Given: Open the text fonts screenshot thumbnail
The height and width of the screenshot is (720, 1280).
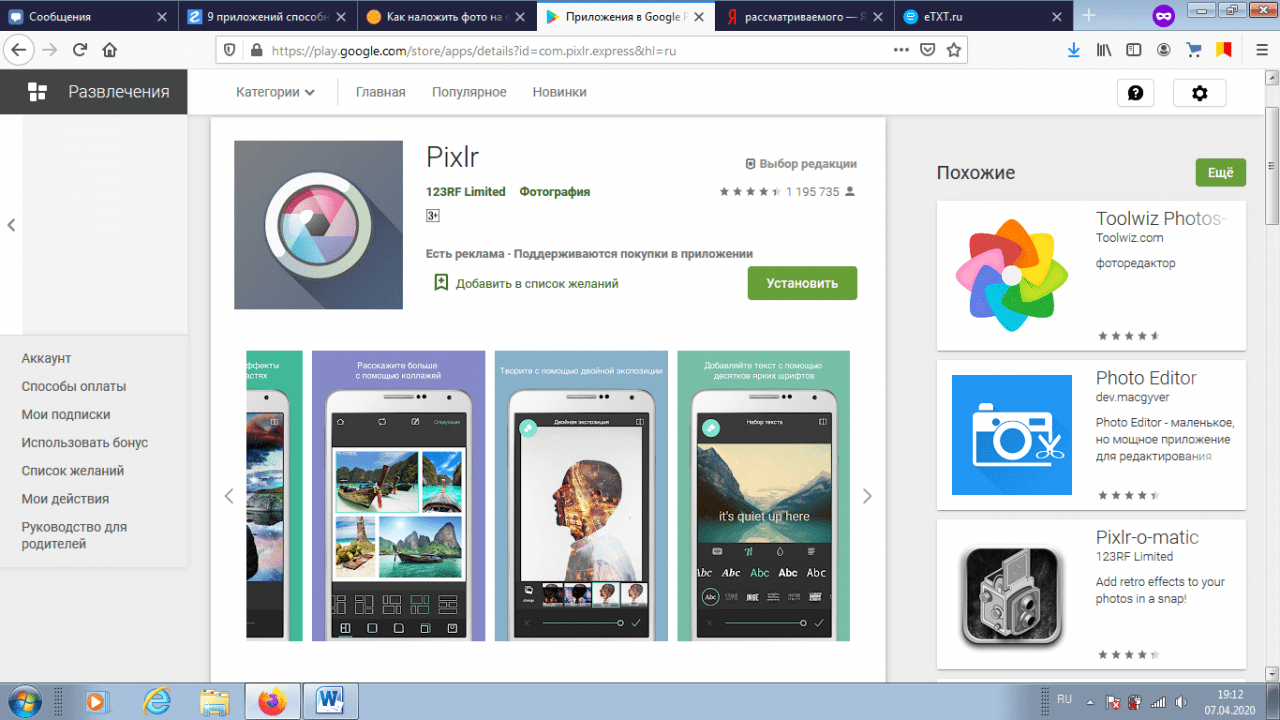Looking at the screenshot, I should [x=764, y=496].
